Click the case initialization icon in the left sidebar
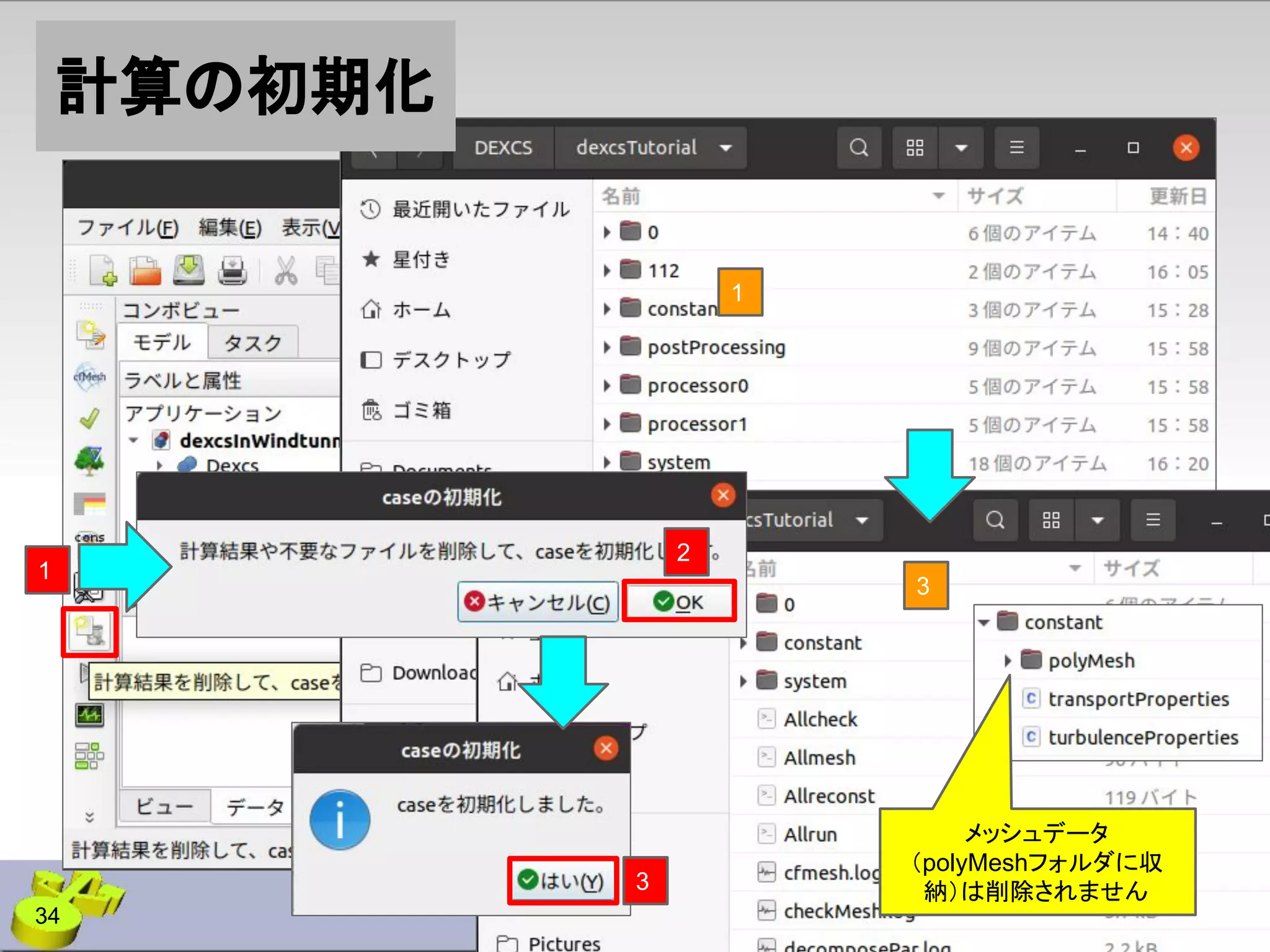Viewport: 1270px width, 952px height. [x=89, y=631]
